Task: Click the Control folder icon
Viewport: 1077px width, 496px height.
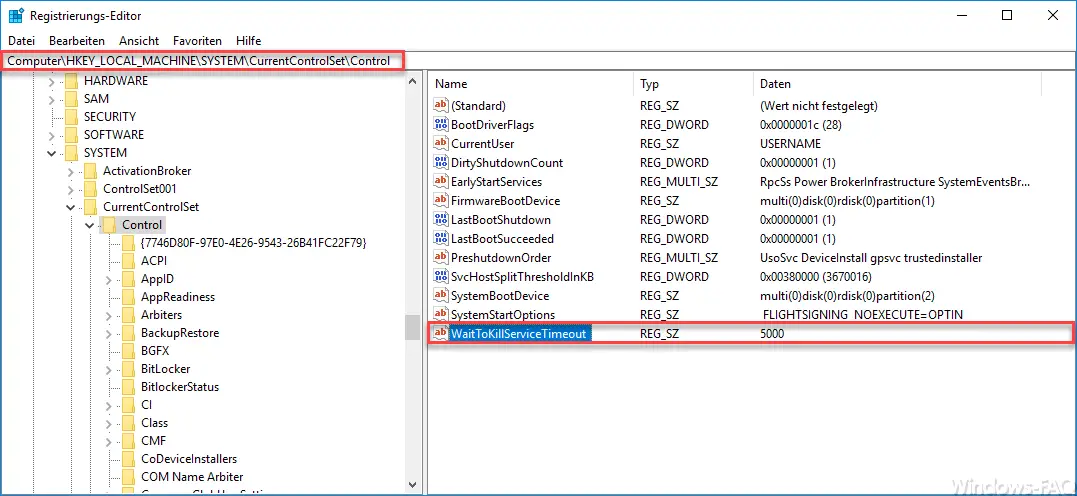Action: click(x=110, y=225)
